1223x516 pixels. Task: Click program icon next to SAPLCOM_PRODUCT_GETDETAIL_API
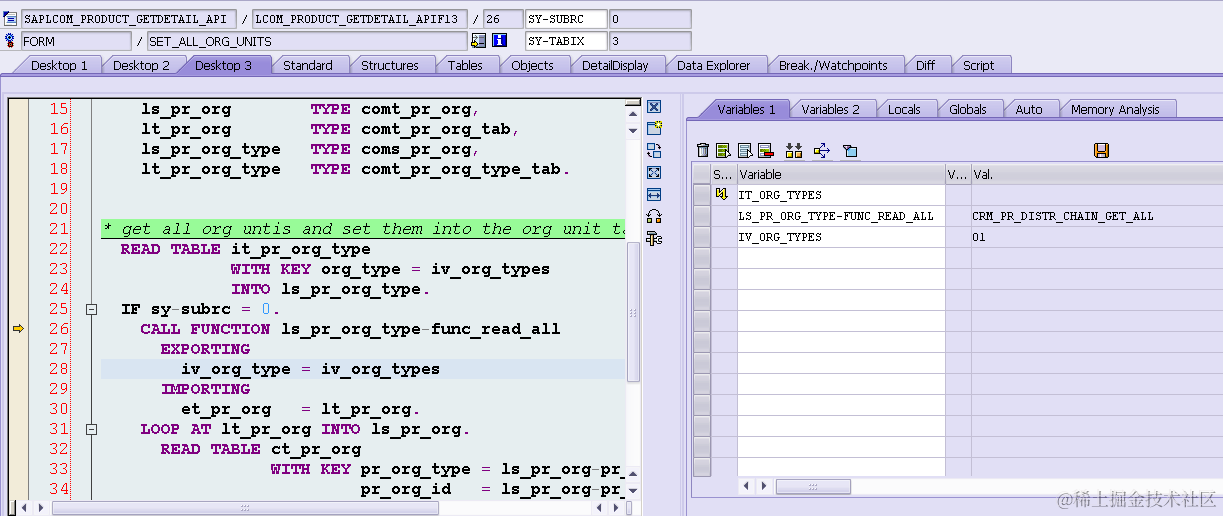tap(10, 18)
